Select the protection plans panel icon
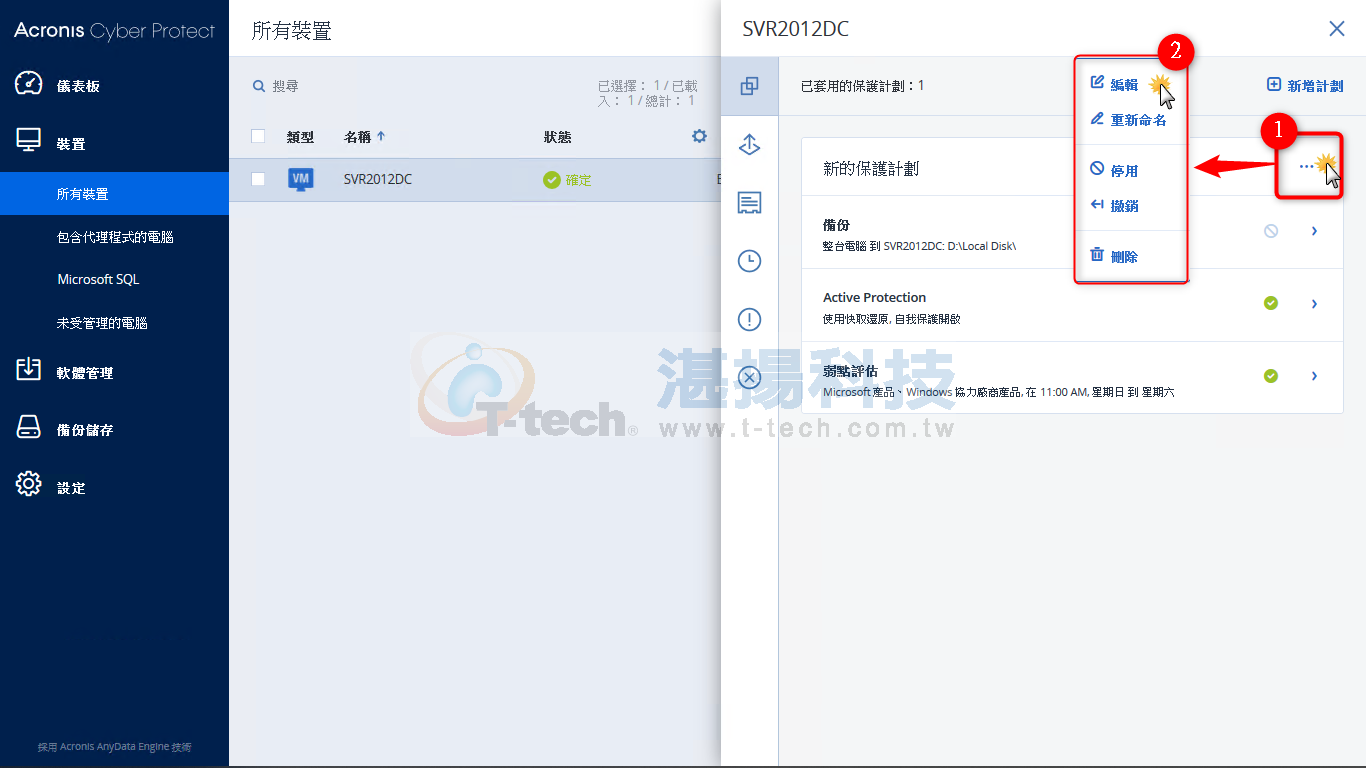 pyautogui.click(x=749, y=86)
